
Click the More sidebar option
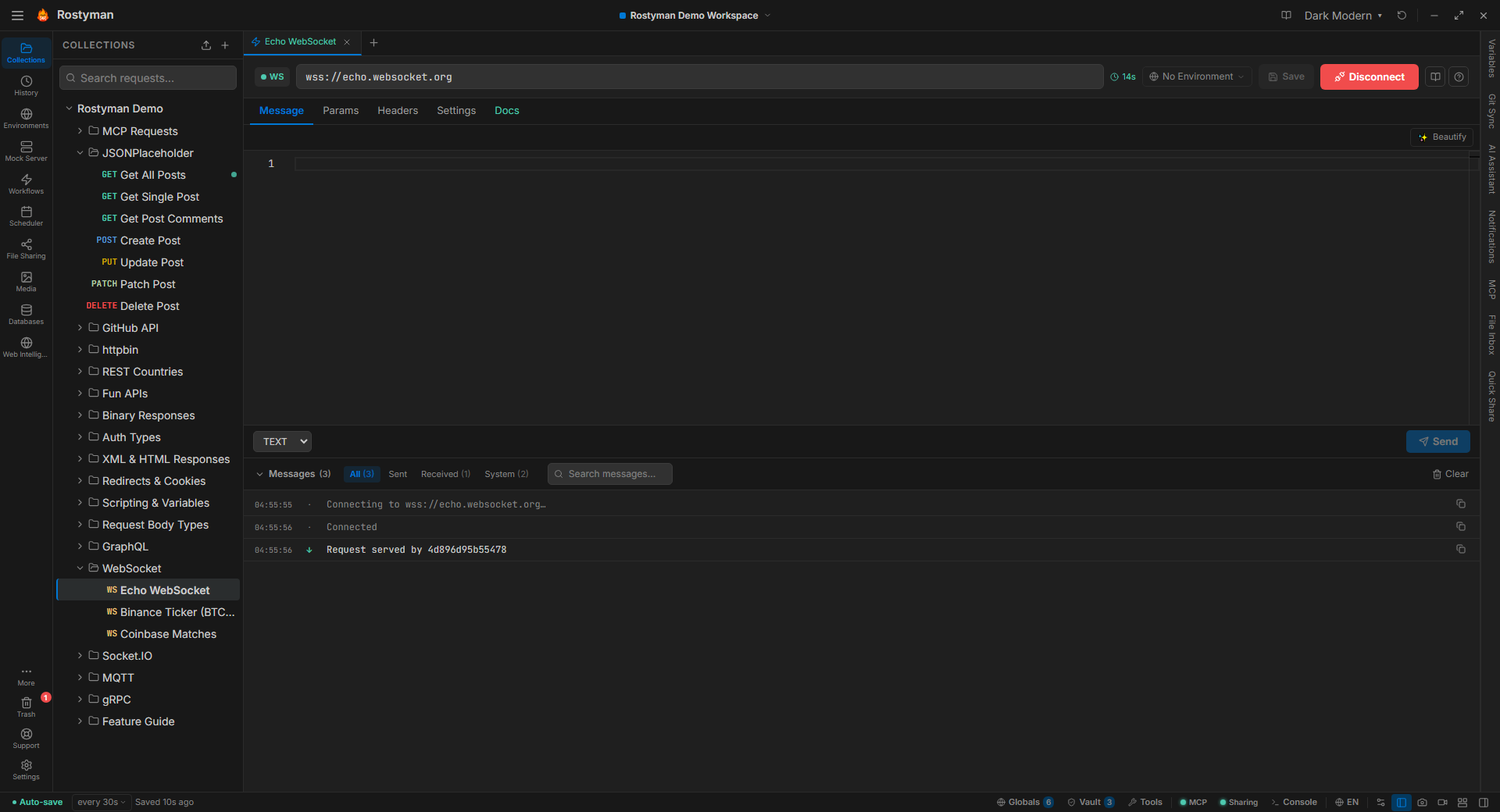pyautogui.click(x=26, y=676)
